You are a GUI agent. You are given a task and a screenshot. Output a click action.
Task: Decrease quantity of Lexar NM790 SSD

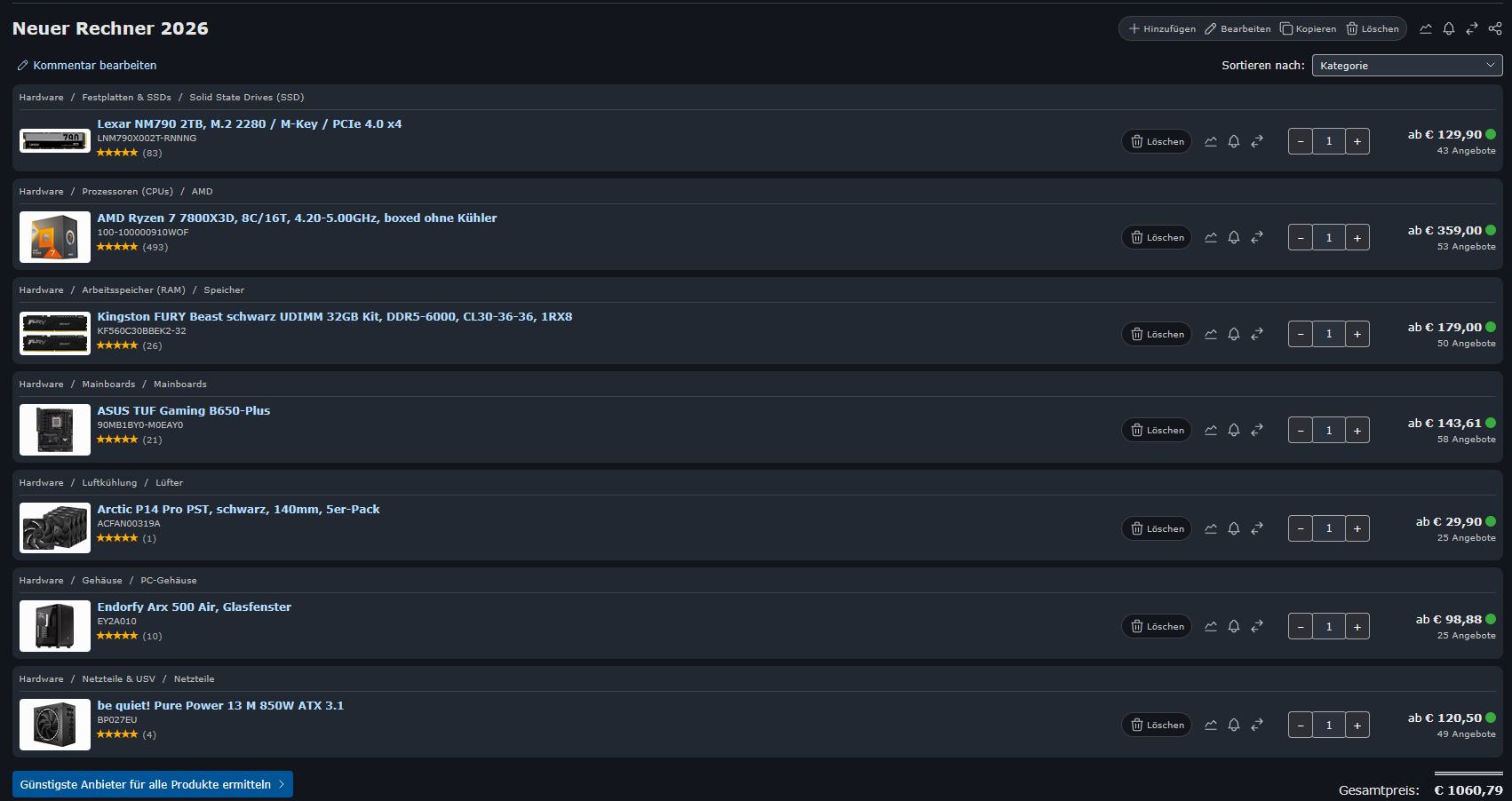1301,141
